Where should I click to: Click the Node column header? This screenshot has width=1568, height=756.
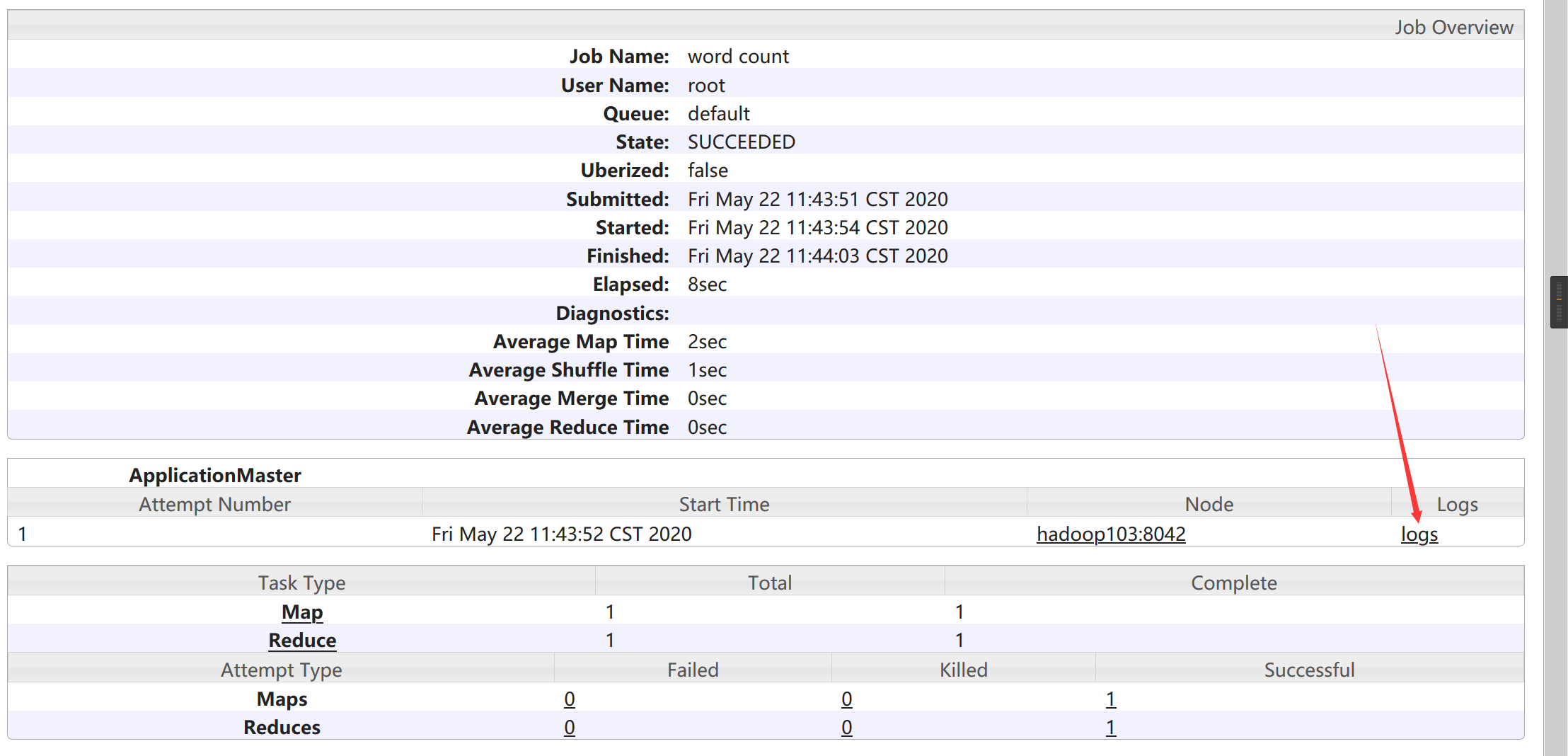click(x=1209, y=504)
